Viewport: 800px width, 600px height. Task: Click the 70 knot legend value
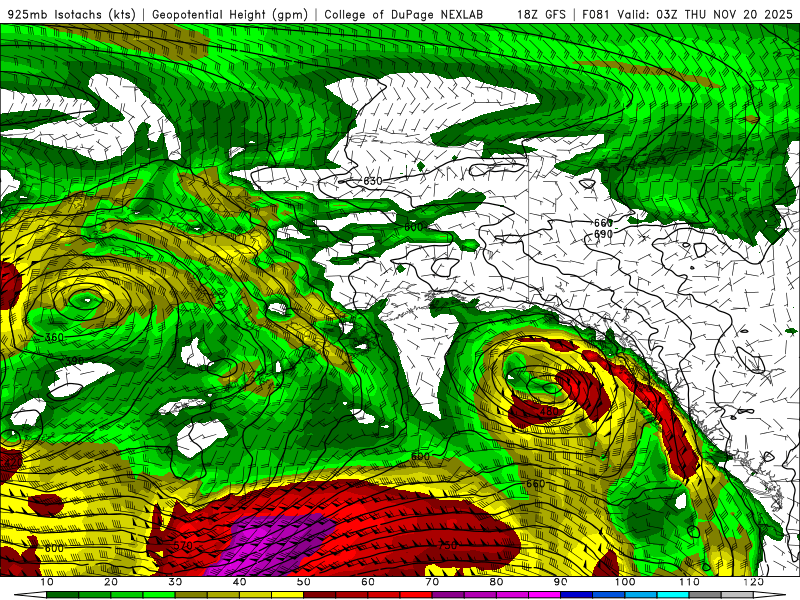click(432, 582)
